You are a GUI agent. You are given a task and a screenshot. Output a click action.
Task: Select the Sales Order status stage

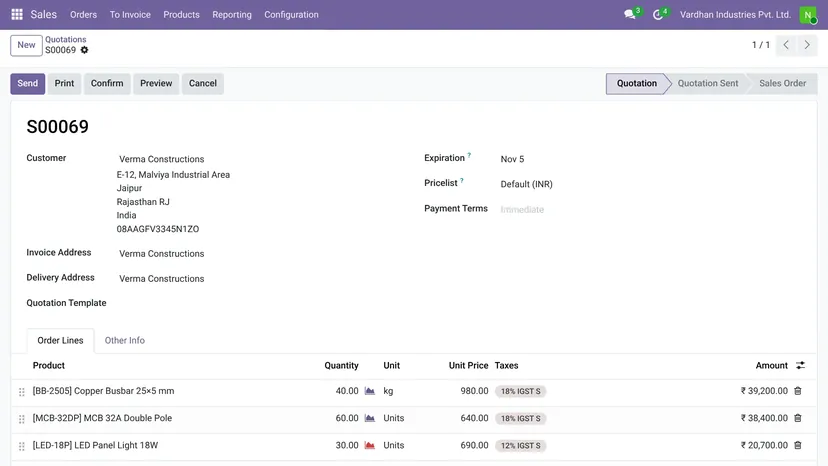[x=783, y=83]
